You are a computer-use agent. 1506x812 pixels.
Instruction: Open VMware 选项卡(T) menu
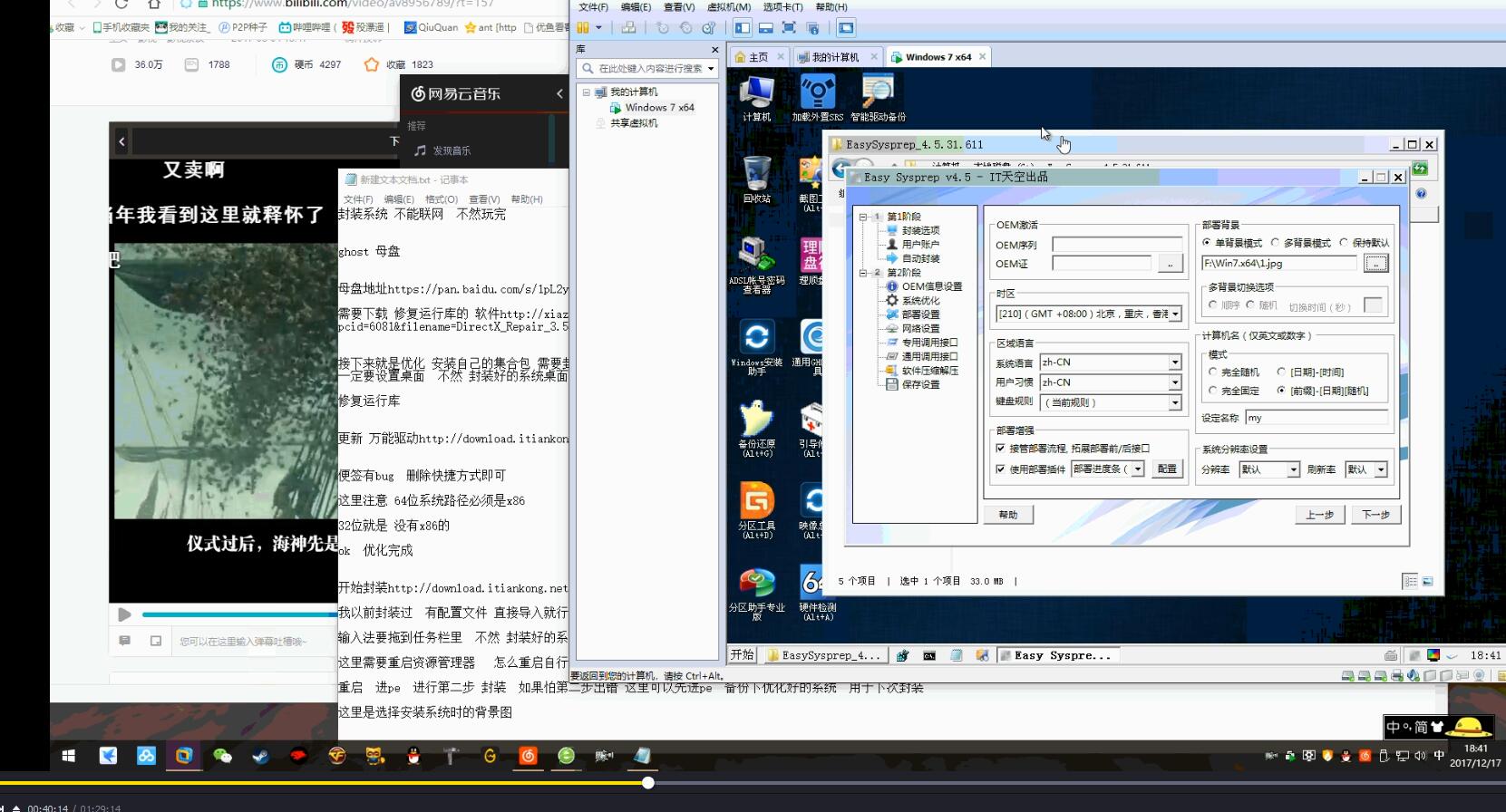click(x=782, y=7)
